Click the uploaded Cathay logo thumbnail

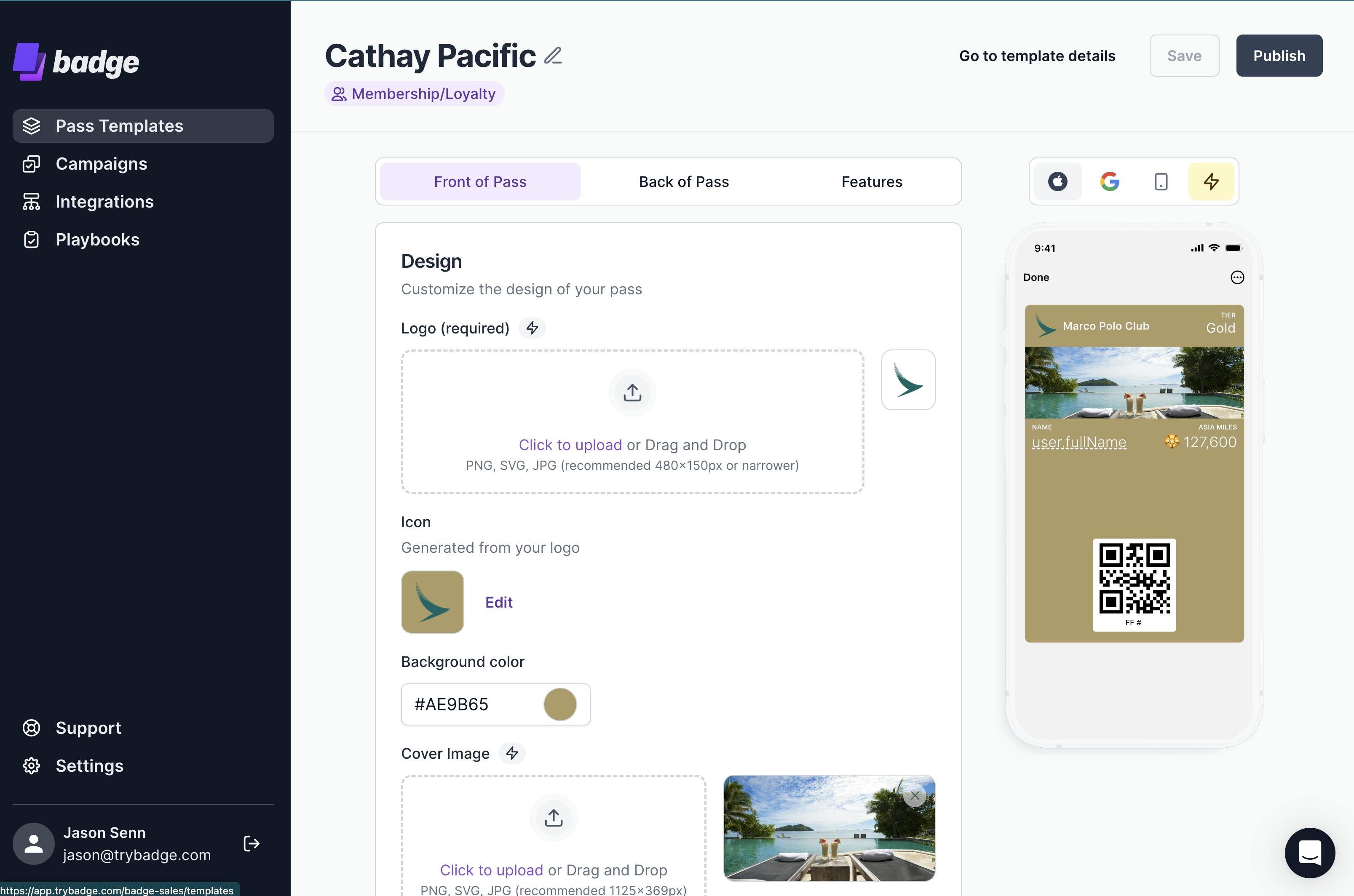(x=908, y=380)
